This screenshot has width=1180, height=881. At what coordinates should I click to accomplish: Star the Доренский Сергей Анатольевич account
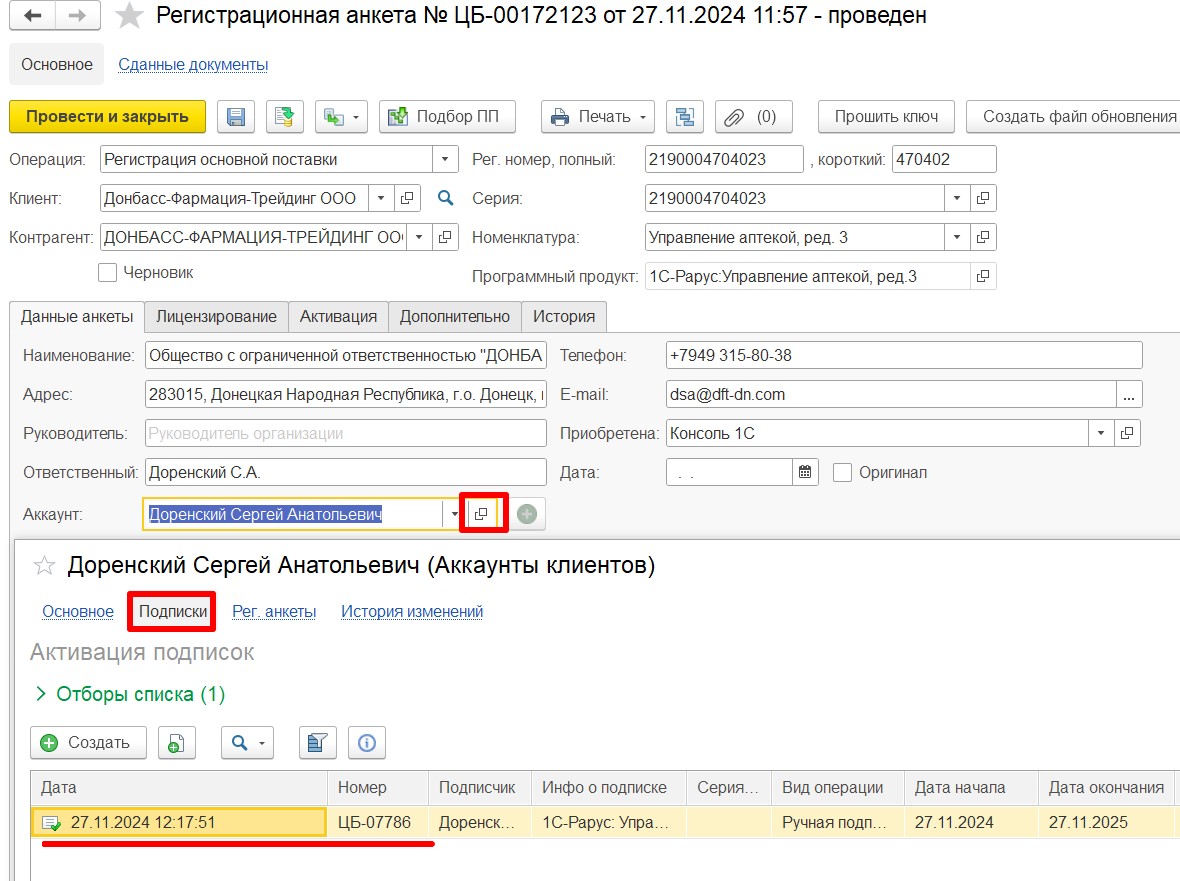coord(44,566)
